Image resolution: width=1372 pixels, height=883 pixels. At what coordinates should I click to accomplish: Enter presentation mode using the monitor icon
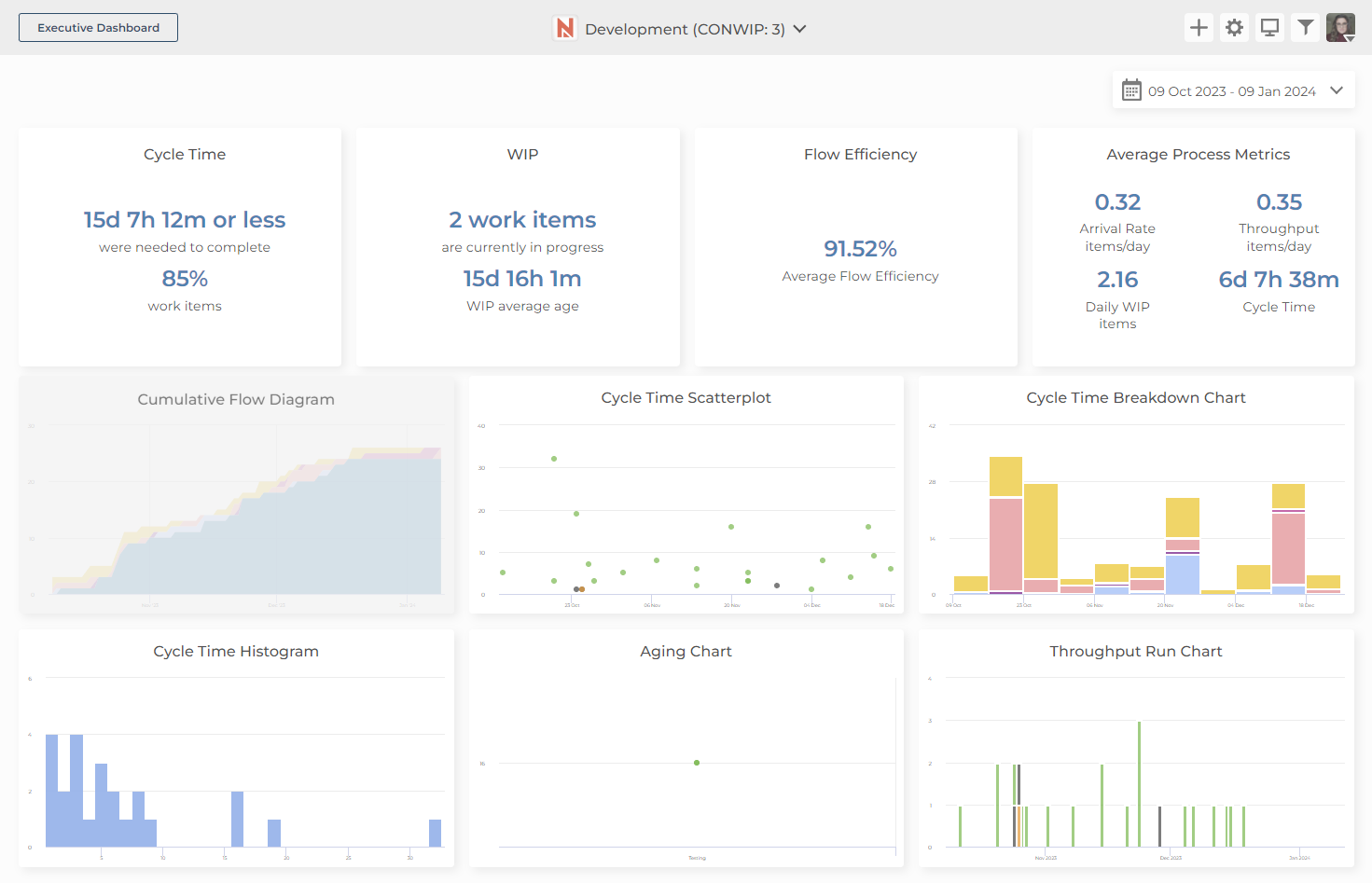(1269, 27)
